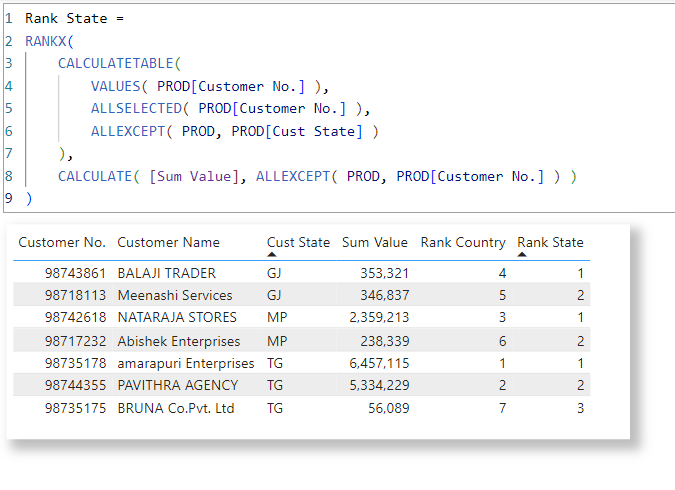
Task: Select customer number 98743861 cell
Action: pos(75,273)
